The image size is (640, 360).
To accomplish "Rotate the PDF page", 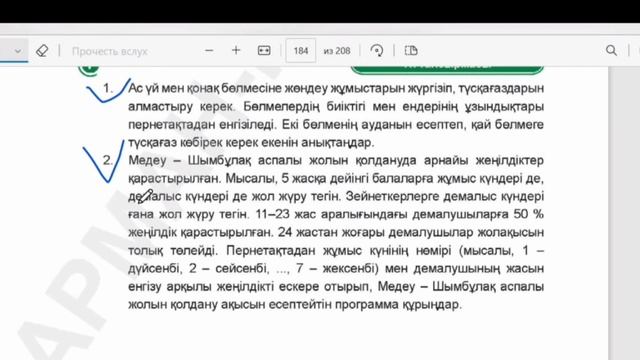I will tap(376, 51).
